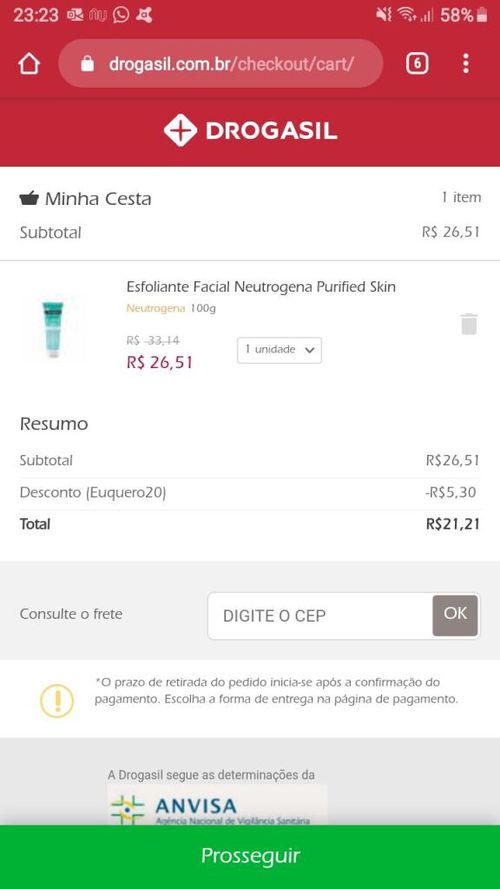Viewport: 500px width, 889px height.
Task: Tap the padlock site security icon
Action: pos(87,64)
